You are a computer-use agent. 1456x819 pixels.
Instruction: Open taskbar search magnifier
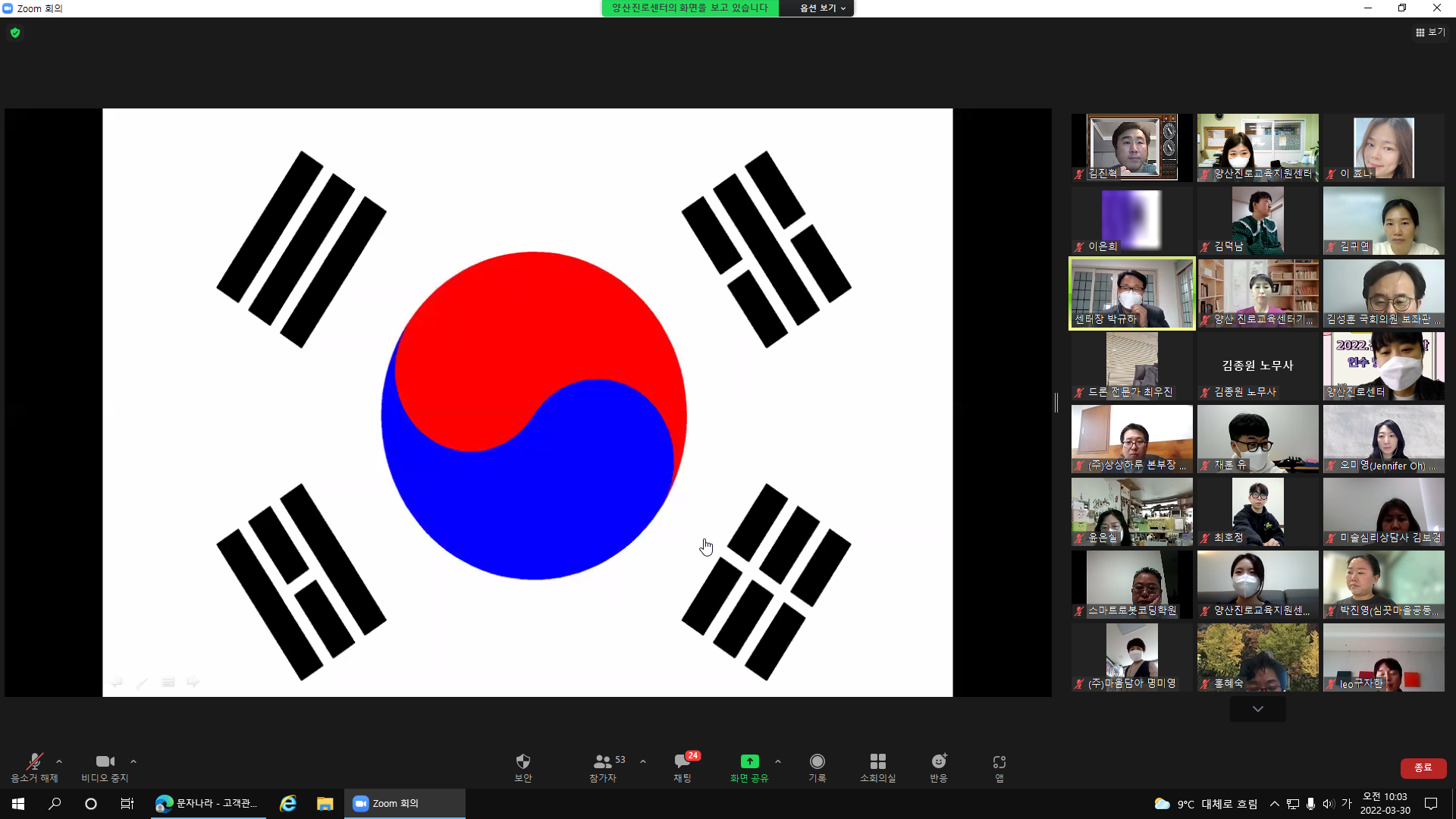point(55,804)
